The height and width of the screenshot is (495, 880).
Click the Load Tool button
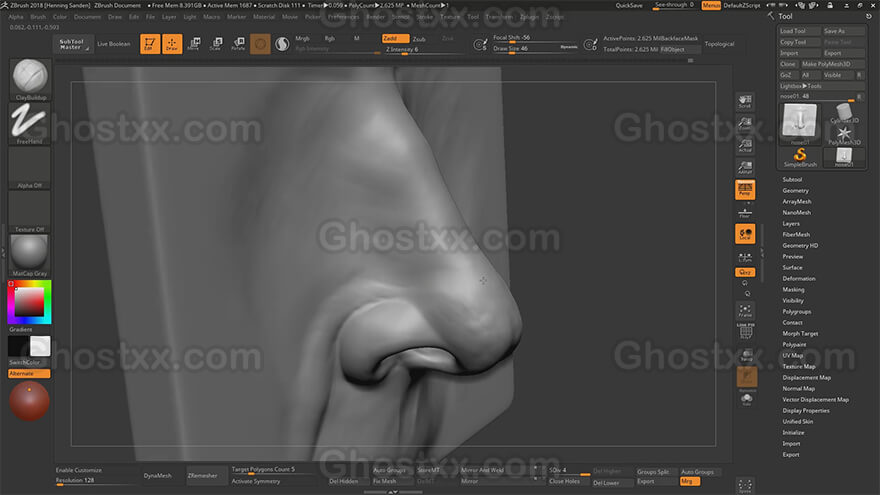pyautogui.click(x=799, y=31)
